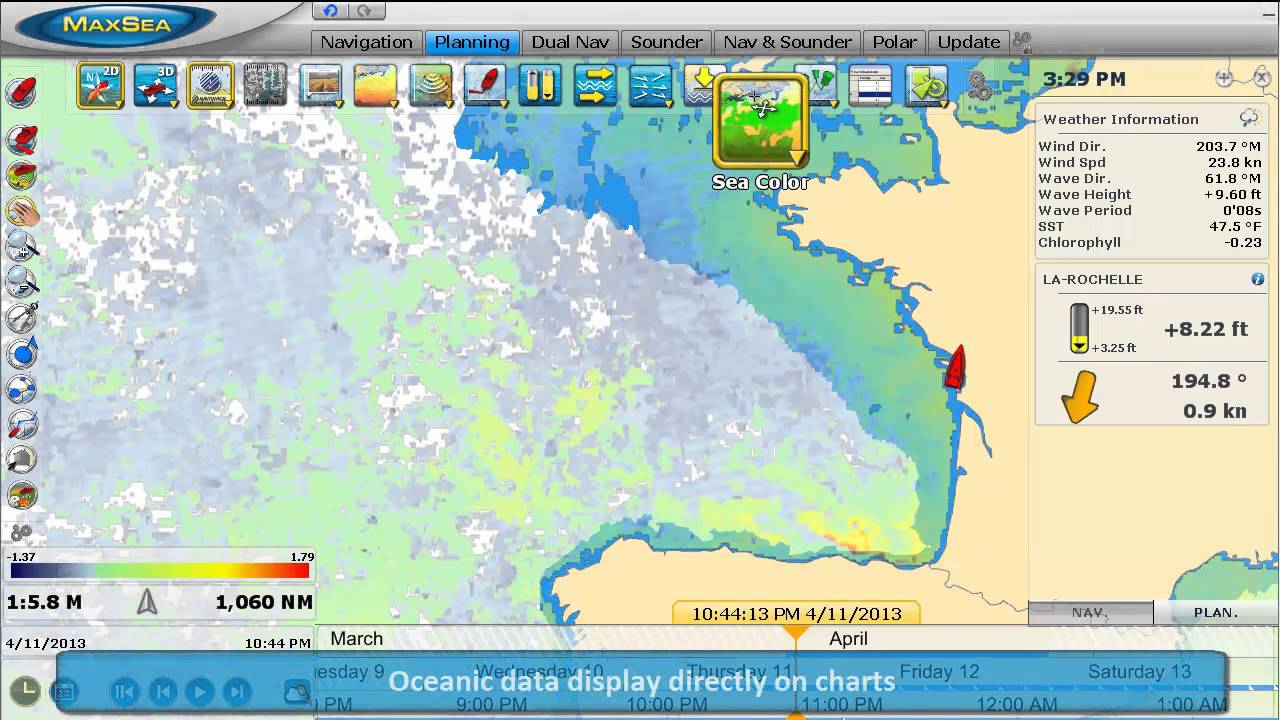Click the center-on-boat sidebar icon

(22, 91)
